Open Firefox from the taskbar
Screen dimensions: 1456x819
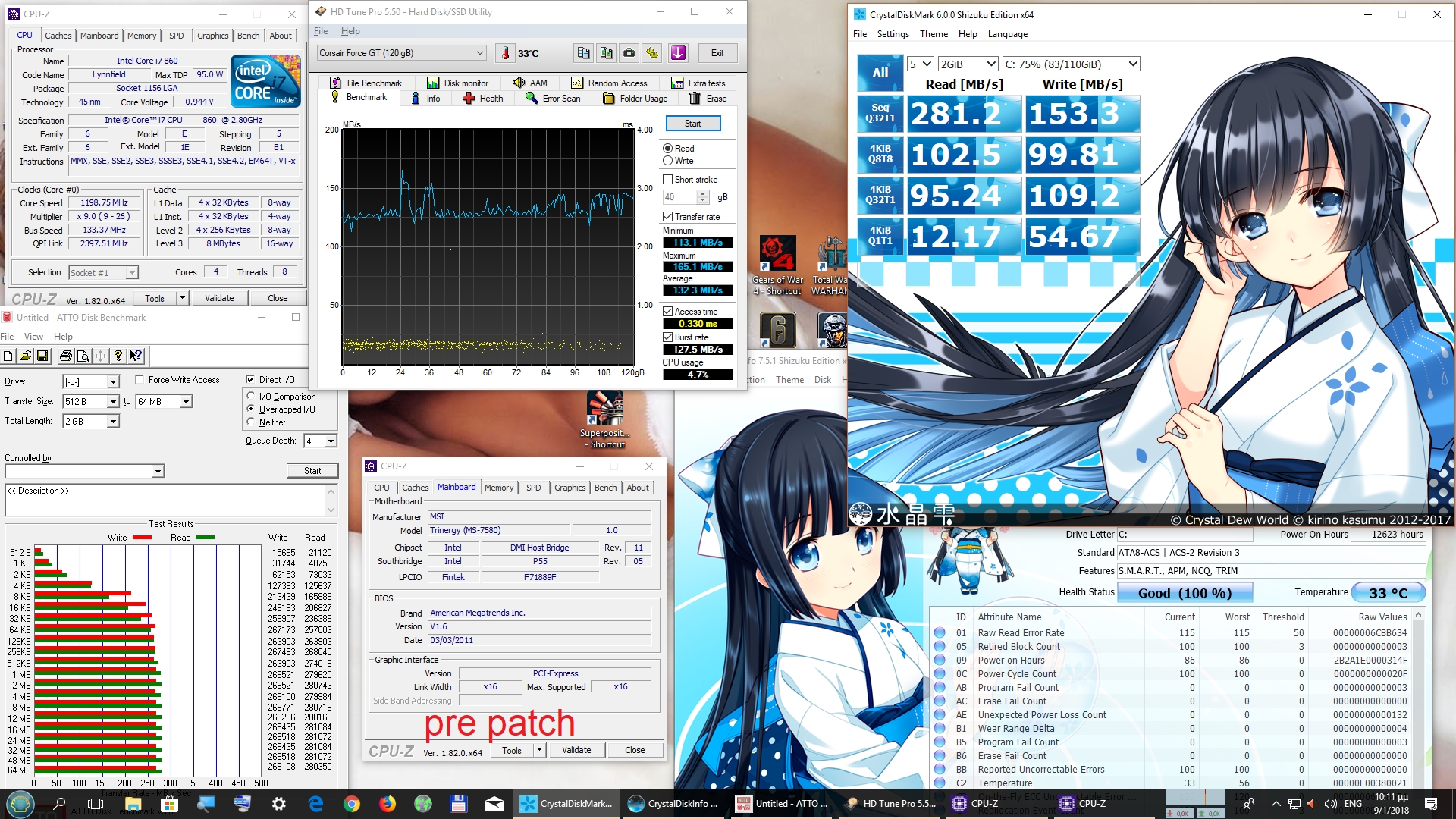coord(388,803)
